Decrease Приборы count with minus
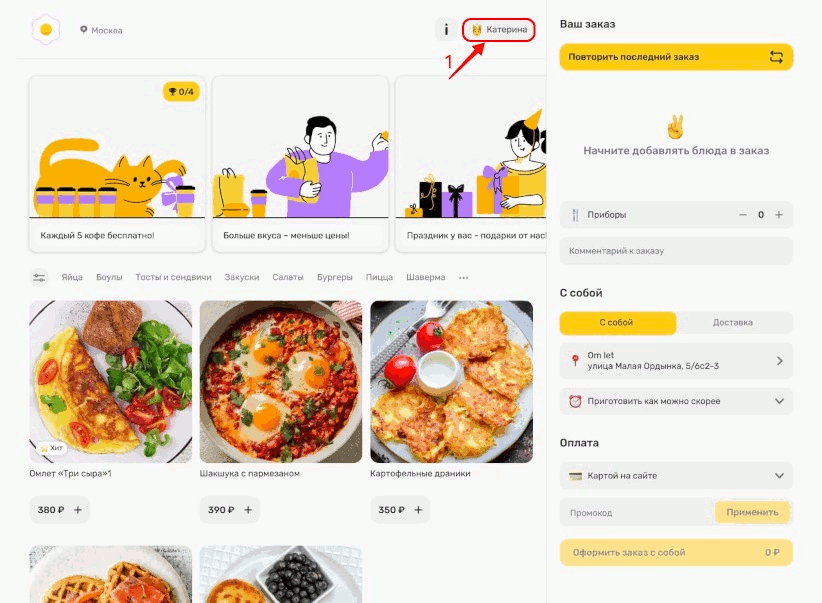Screen dimensions: 822x603 tap(742, 214)
